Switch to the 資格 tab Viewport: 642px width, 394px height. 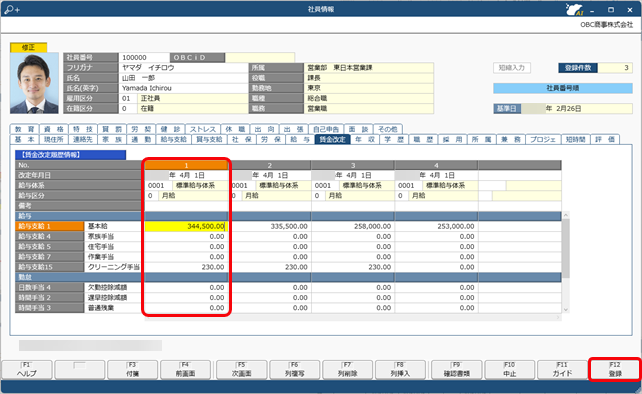tap(54, 129)
